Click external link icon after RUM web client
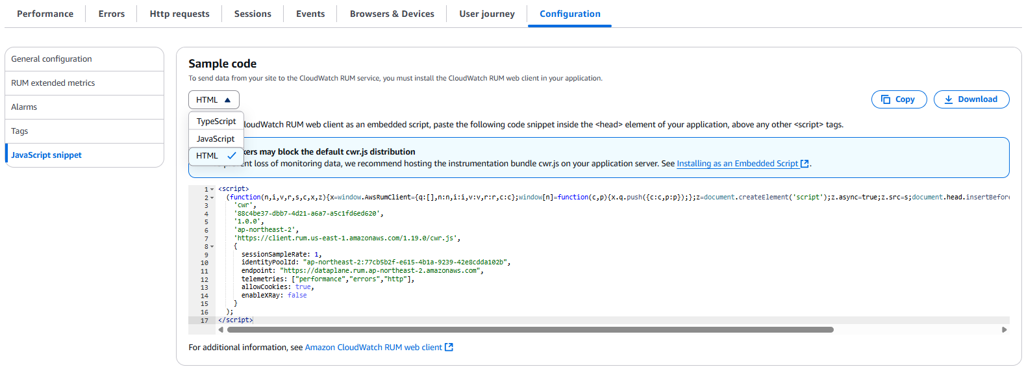The width and height of the screenshot is (1024, 369). (449, 347)
